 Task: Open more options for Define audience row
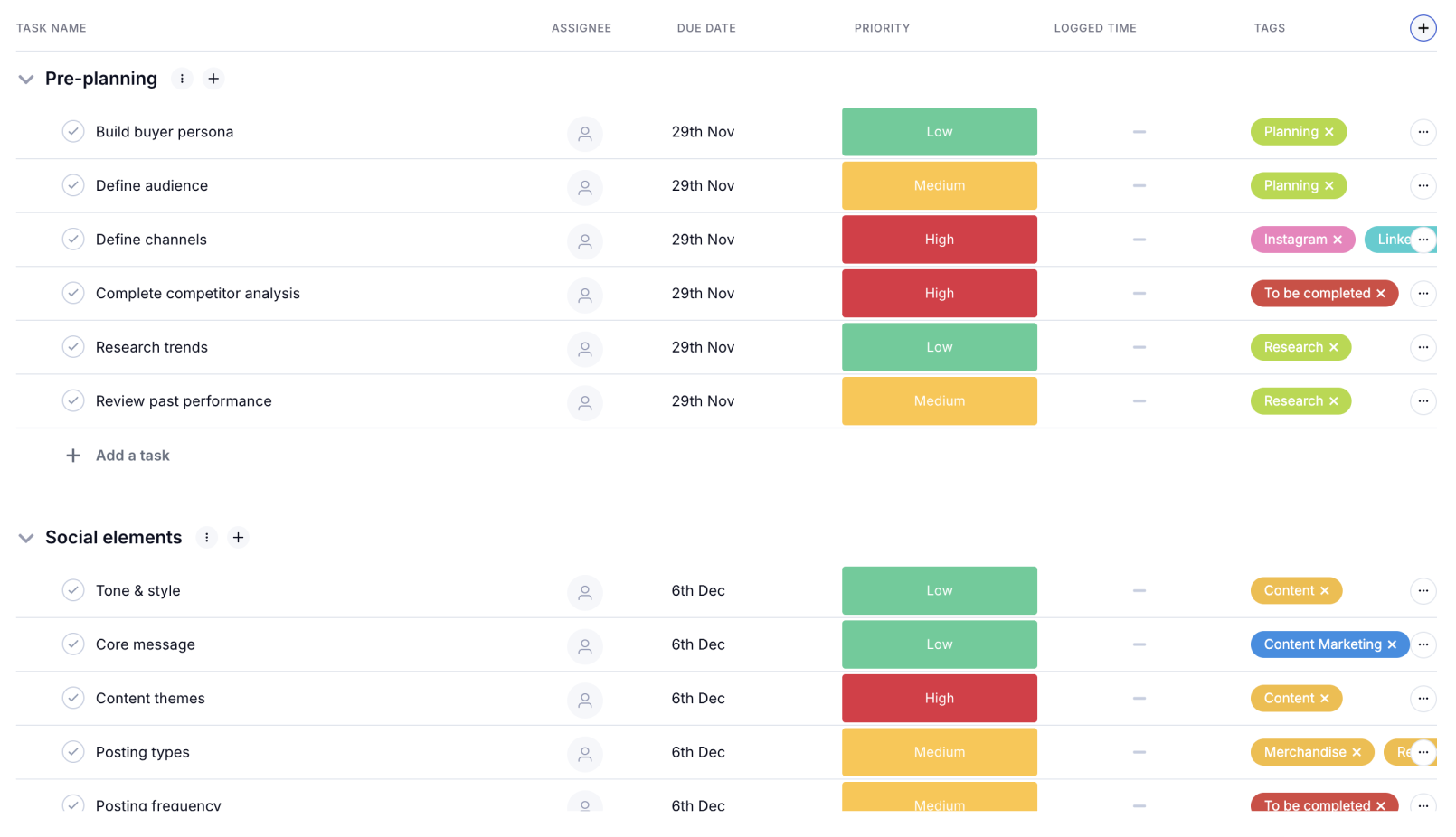(1423, 186)
